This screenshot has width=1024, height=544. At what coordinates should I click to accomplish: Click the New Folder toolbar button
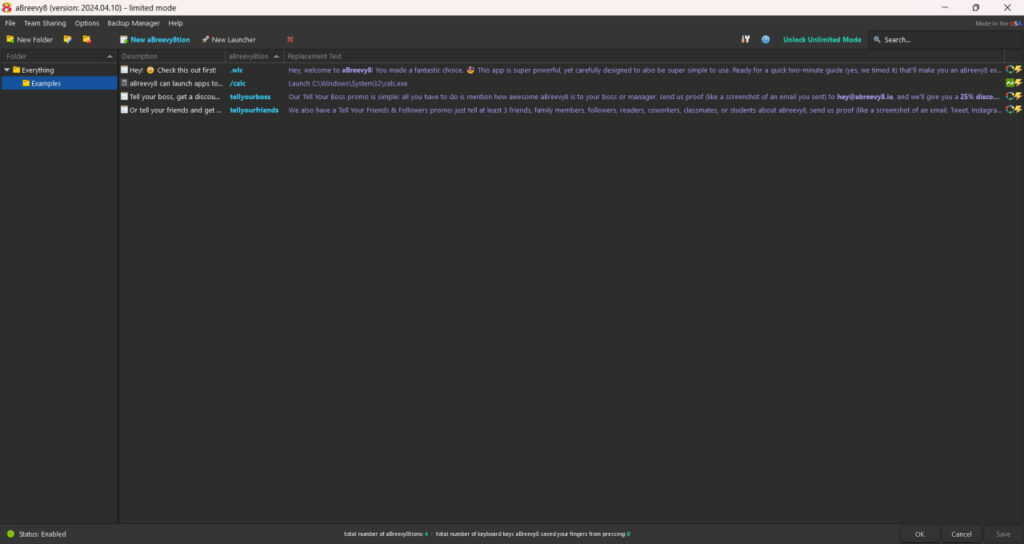tap(29, 40)
